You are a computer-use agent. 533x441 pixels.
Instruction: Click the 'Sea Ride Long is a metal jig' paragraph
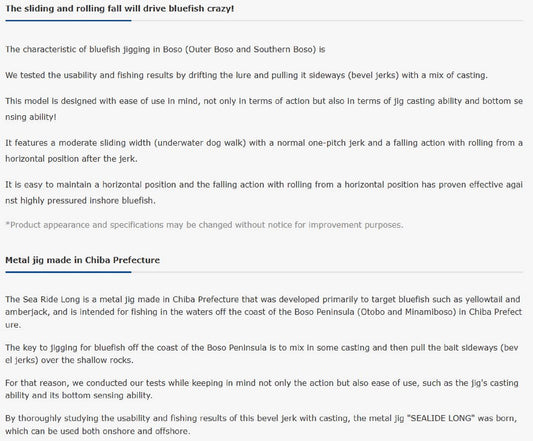pos(263,312)
